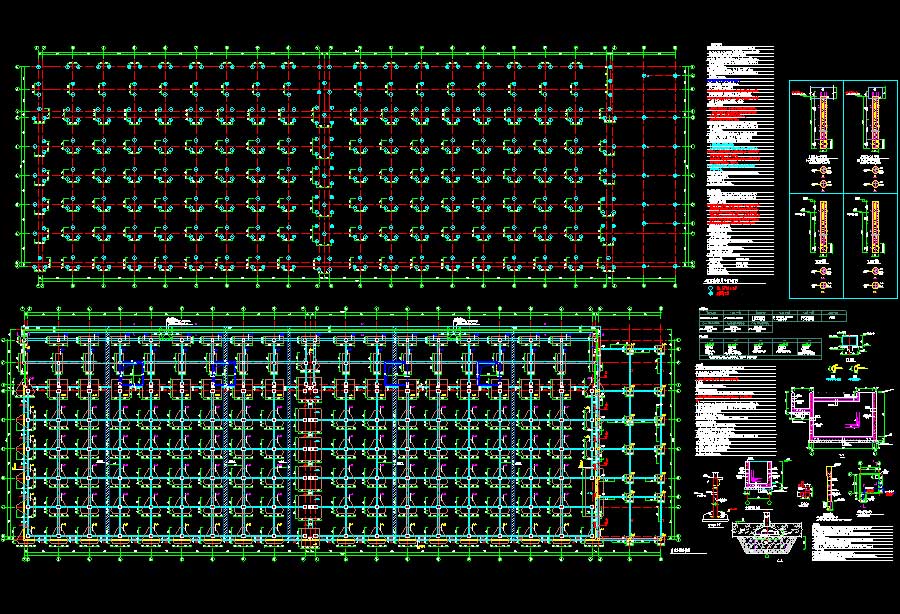Click the bottom-right pile section in the cyan frame
The image size is (900, 614).
pos(870,246)
